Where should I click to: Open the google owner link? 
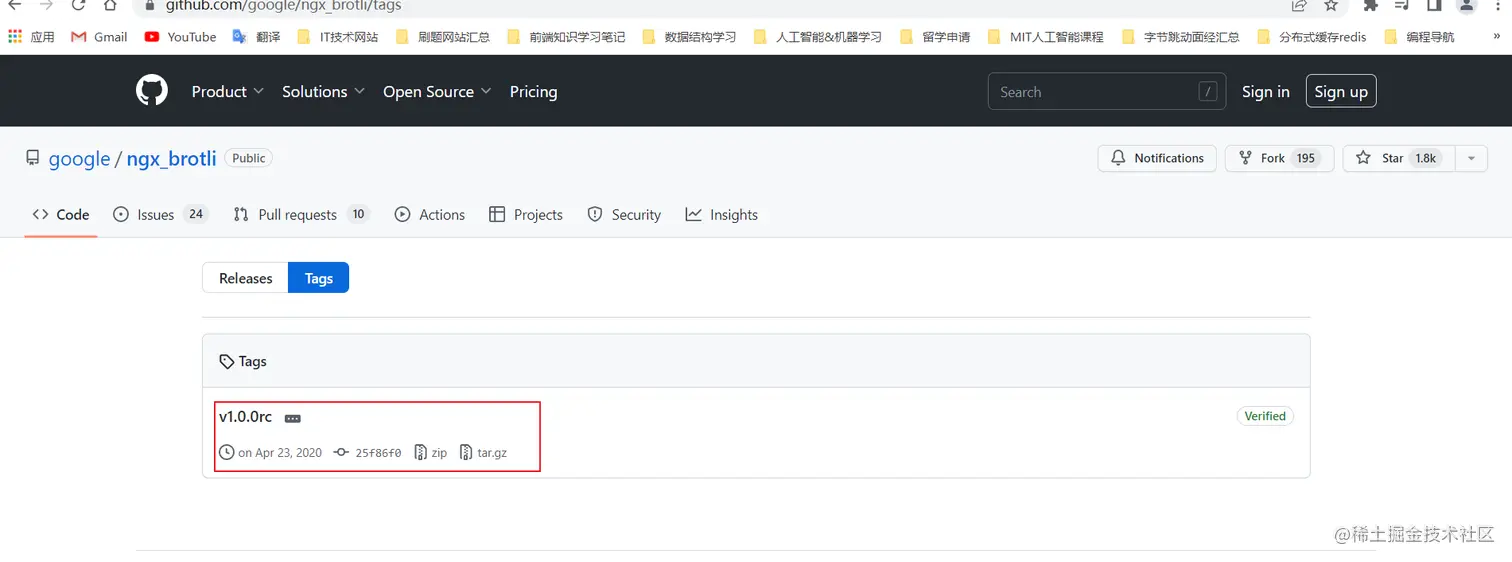(79, 159)
